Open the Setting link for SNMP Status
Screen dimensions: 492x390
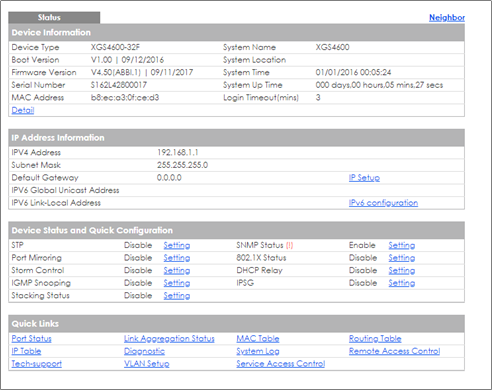[x=402, y=245]
